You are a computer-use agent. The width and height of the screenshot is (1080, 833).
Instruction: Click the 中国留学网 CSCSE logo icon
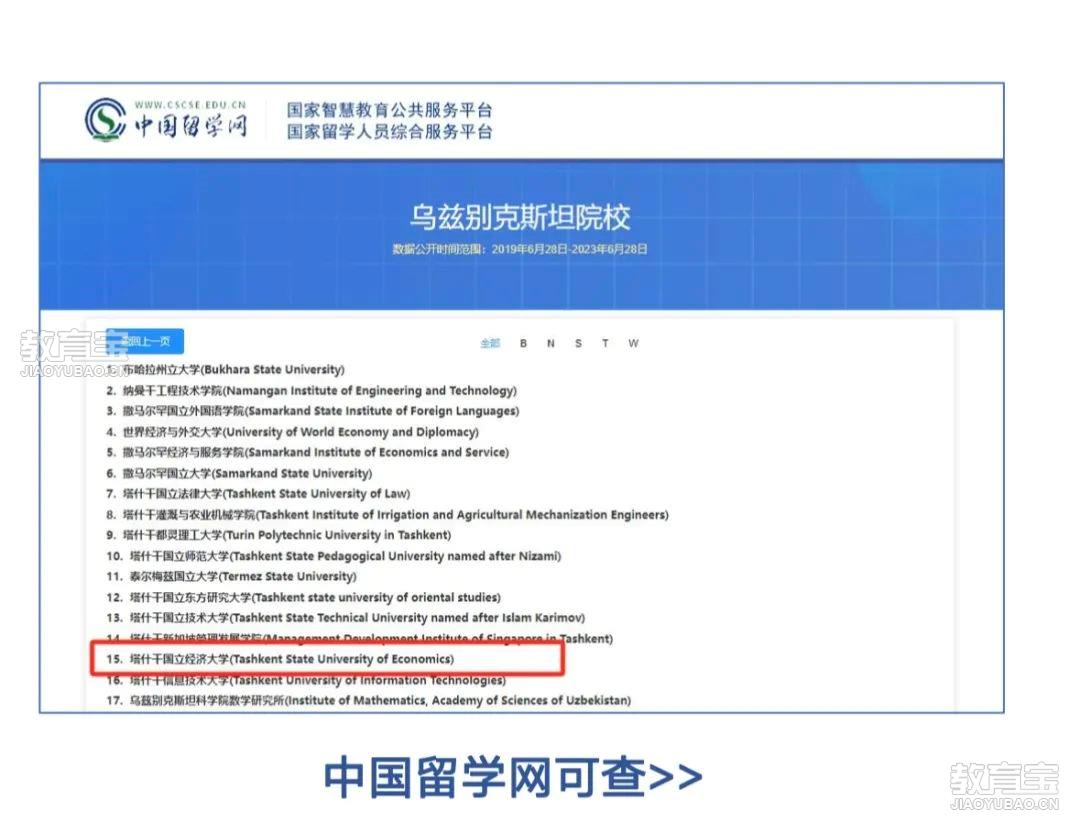105,119
